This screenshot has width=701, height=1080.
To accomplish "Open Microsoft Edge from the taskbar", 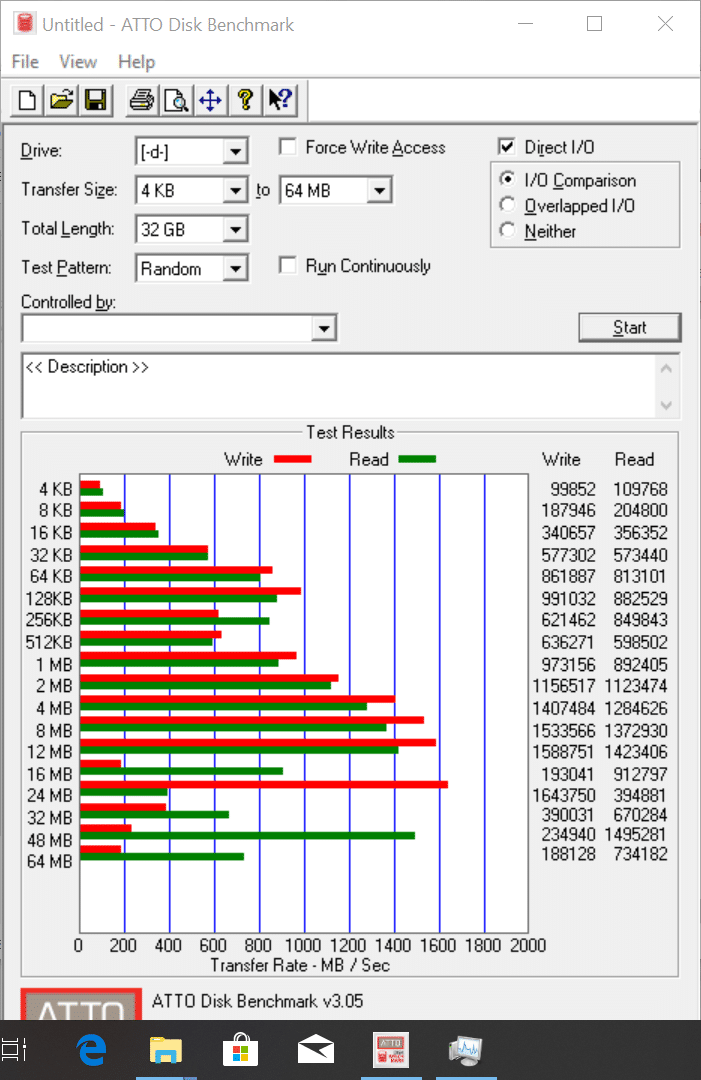I will click(92, 1050).
